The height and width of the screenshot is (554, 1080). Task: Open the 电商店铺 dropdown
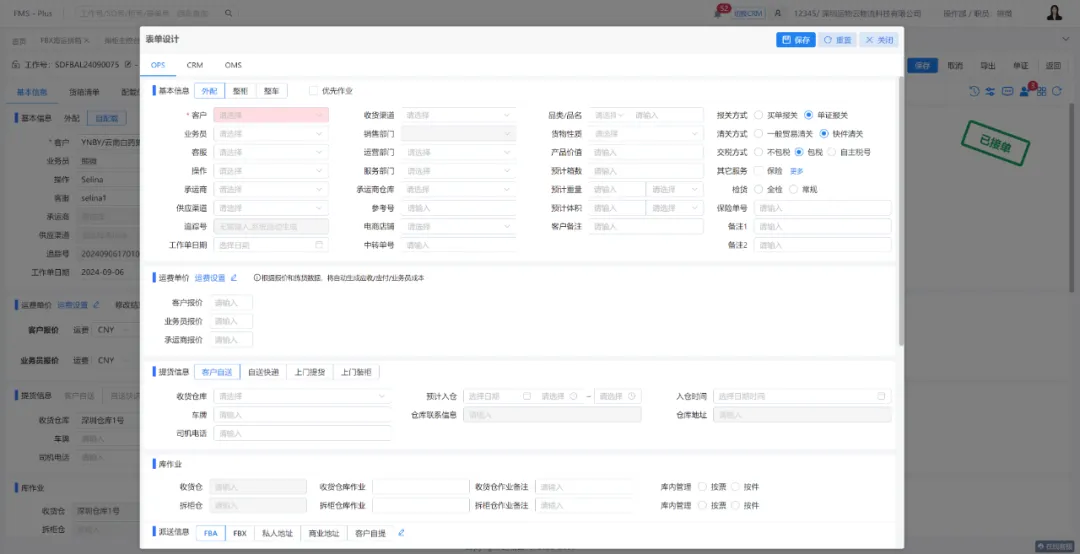pos(458,227)
